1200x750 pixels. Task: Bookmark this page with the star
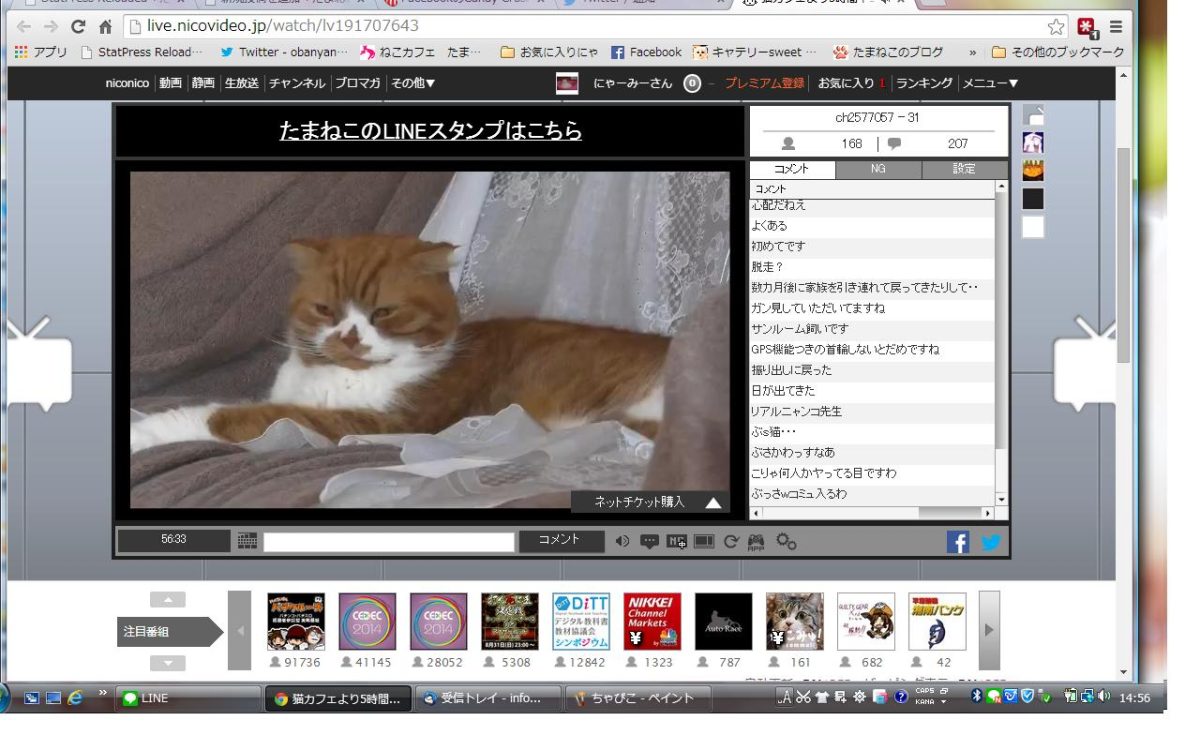1056,27
